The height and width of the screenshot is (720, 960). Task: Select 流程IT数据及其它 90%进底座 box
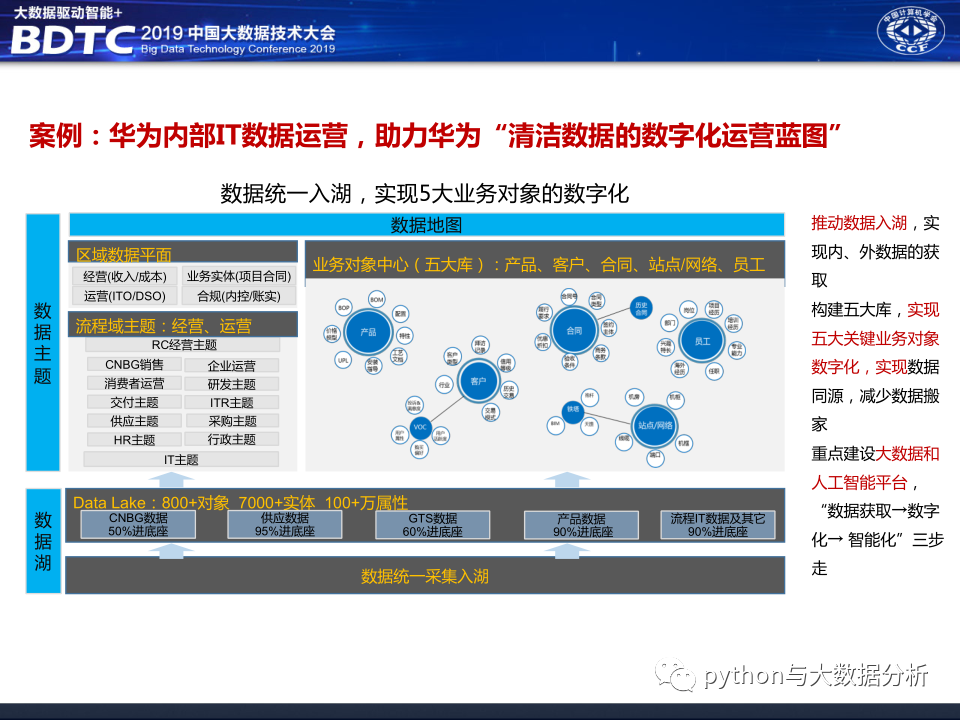point(718,525)
